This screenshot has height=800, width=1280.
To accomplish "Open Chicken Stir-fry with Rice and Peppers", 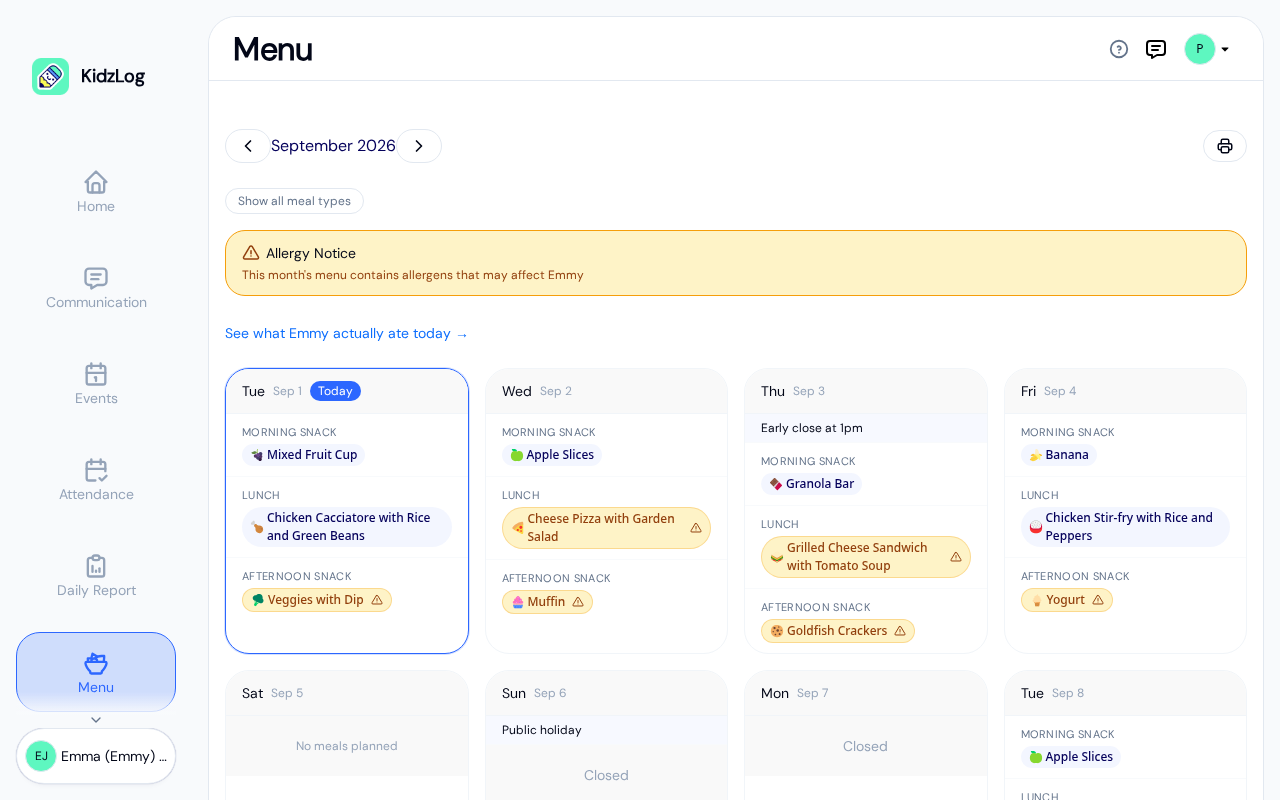I will (x=1125, y=527).
